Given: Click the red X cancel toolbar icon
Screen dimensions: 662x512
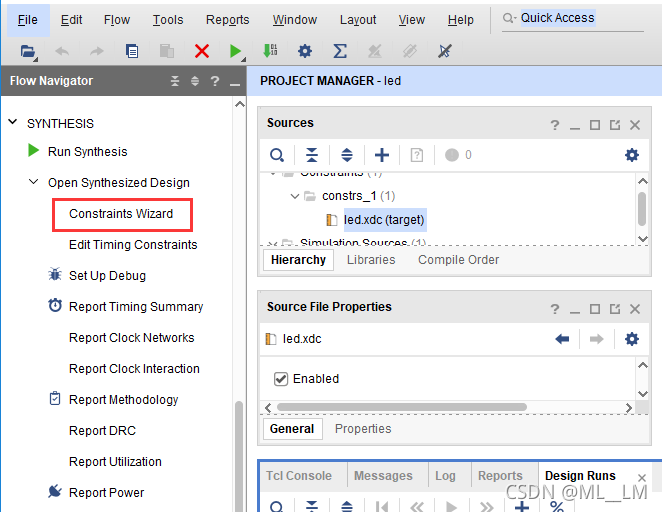Looking at the screenshot, I should tap(202, 51).
